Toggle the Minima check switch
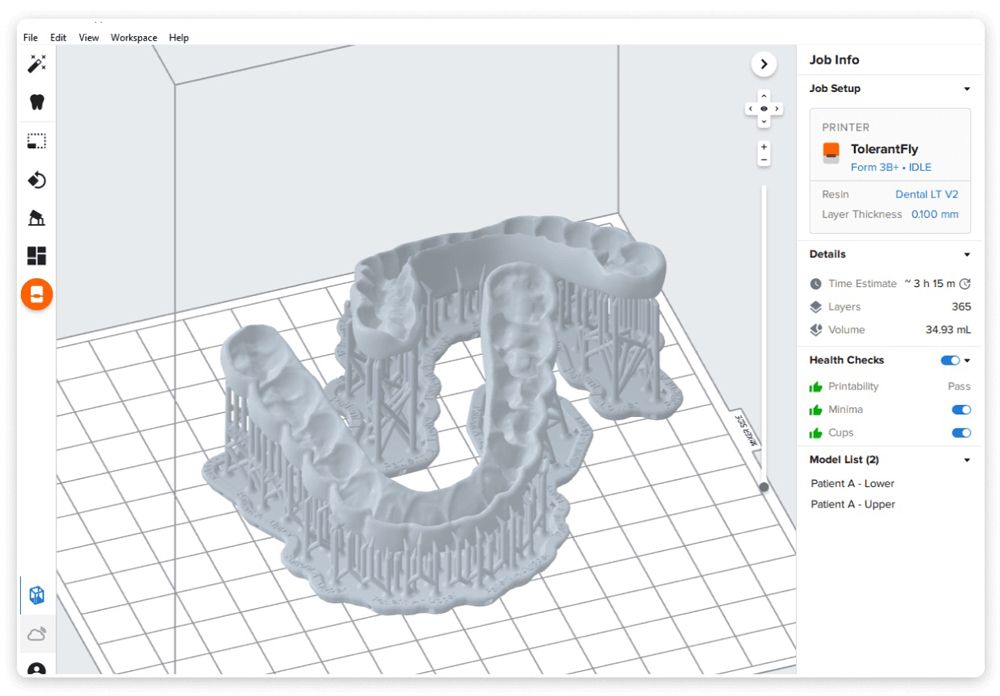 (961, 410)
